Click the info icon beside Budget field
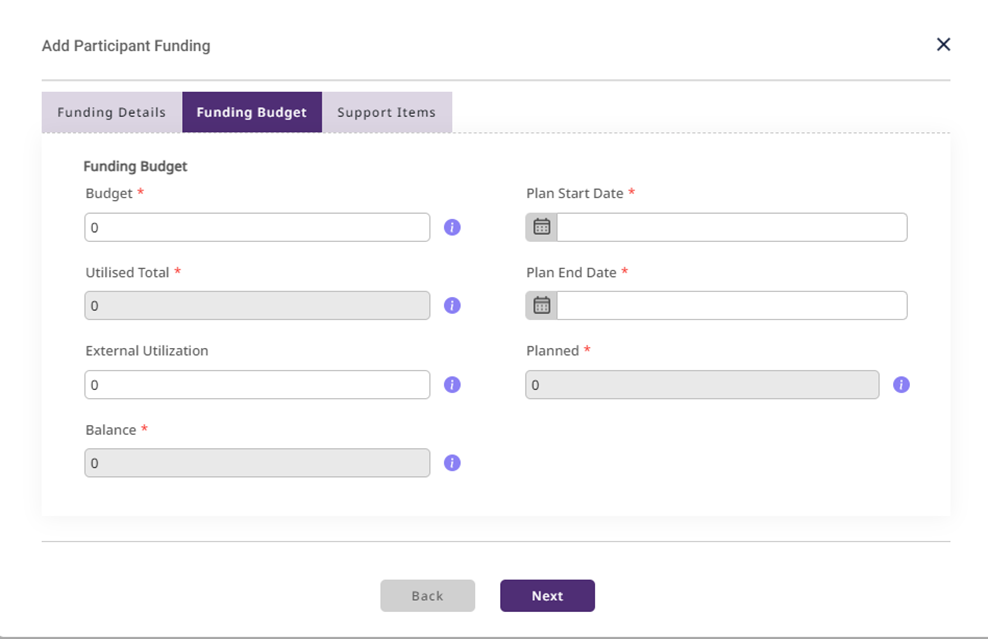Screen dimensions: 988x639 coord(452,227)
